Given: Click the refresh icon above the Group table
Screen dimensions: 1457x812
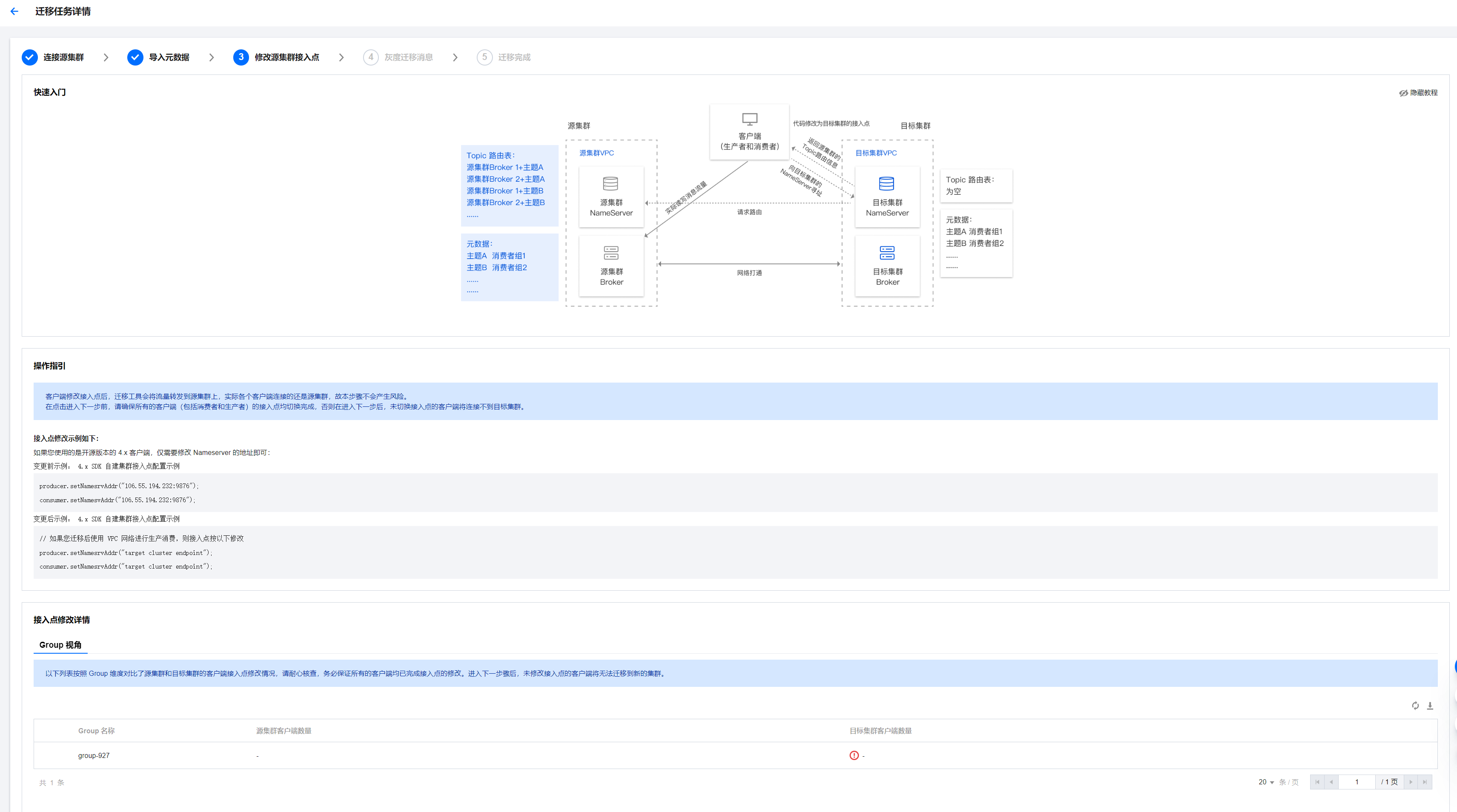Looking at the screenshot, I should tap(1415, 705).
